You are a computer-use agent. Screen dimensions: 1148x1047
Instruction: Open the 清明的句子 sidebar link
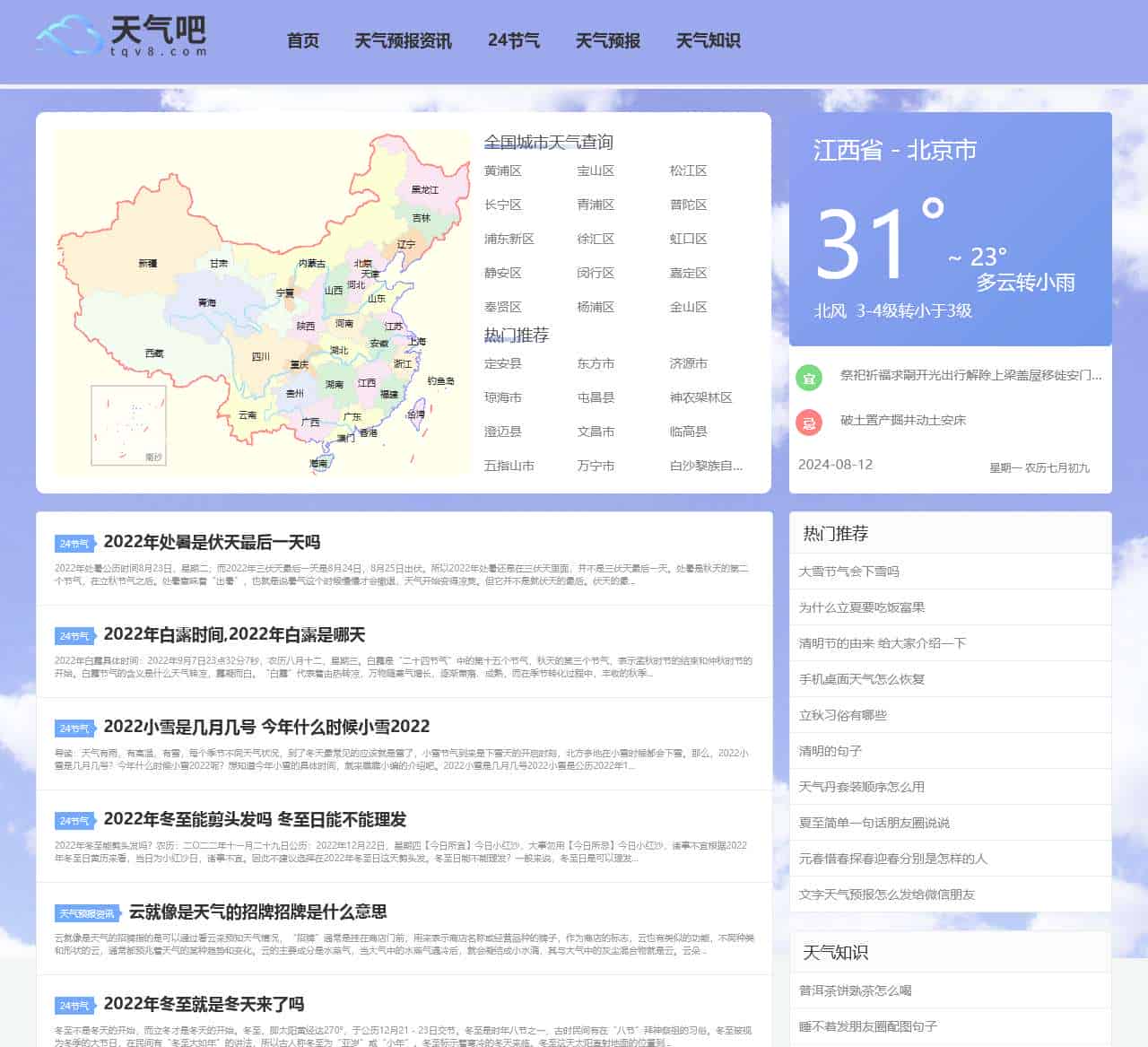(x=831, y=751)
